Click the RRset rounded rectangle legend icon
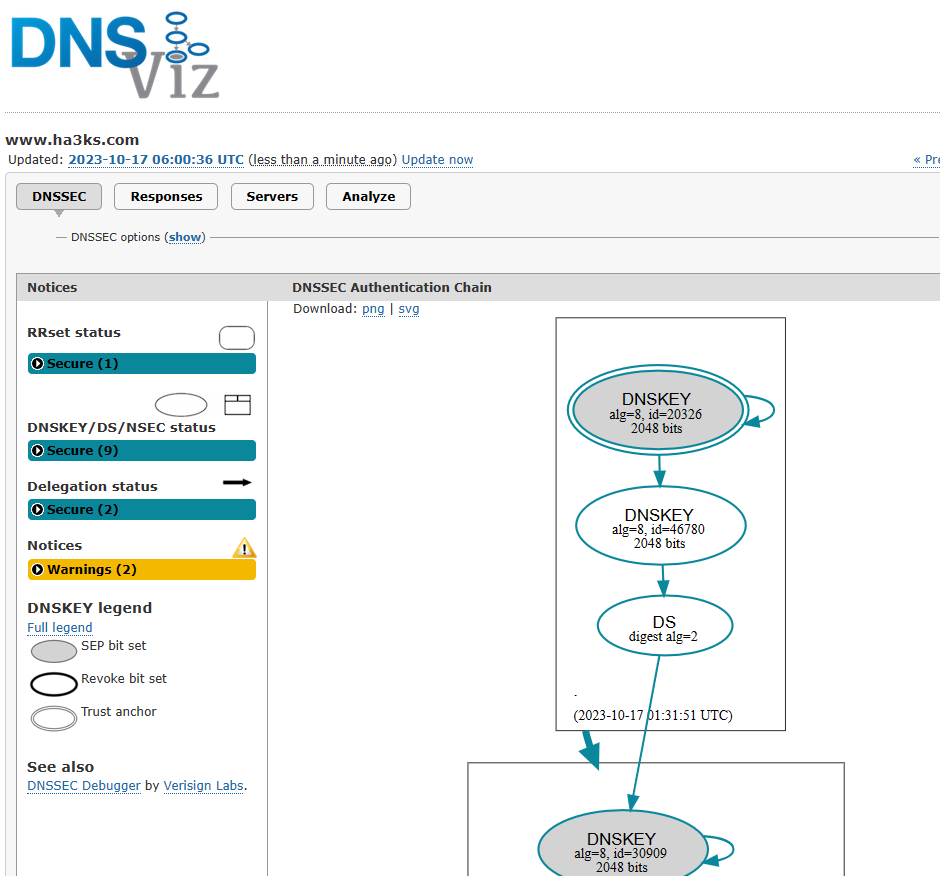The image size is (940, 876). pos(237,338)
